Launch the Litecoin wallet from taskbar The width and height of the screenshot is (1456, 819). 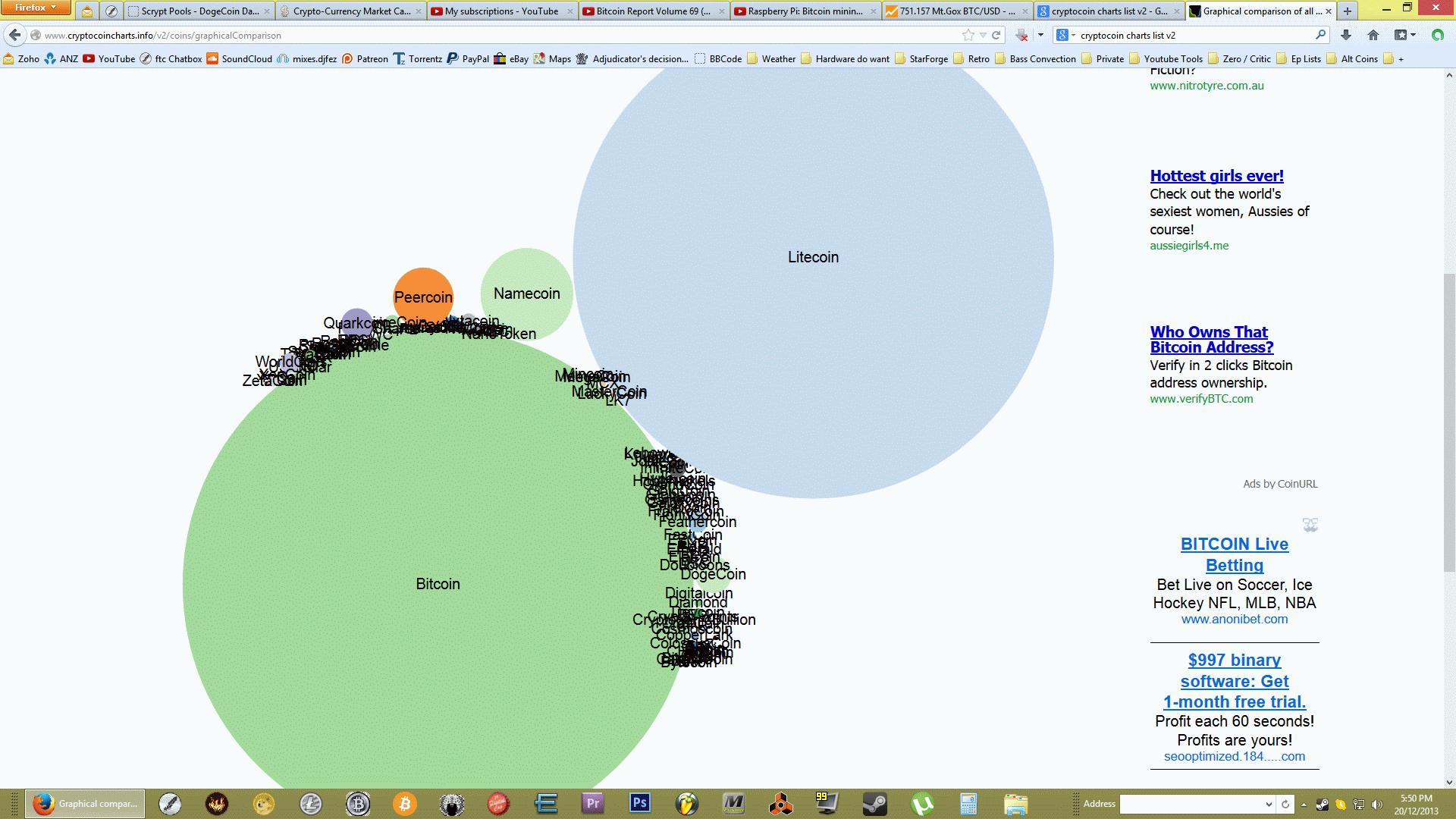pos(310,803)
